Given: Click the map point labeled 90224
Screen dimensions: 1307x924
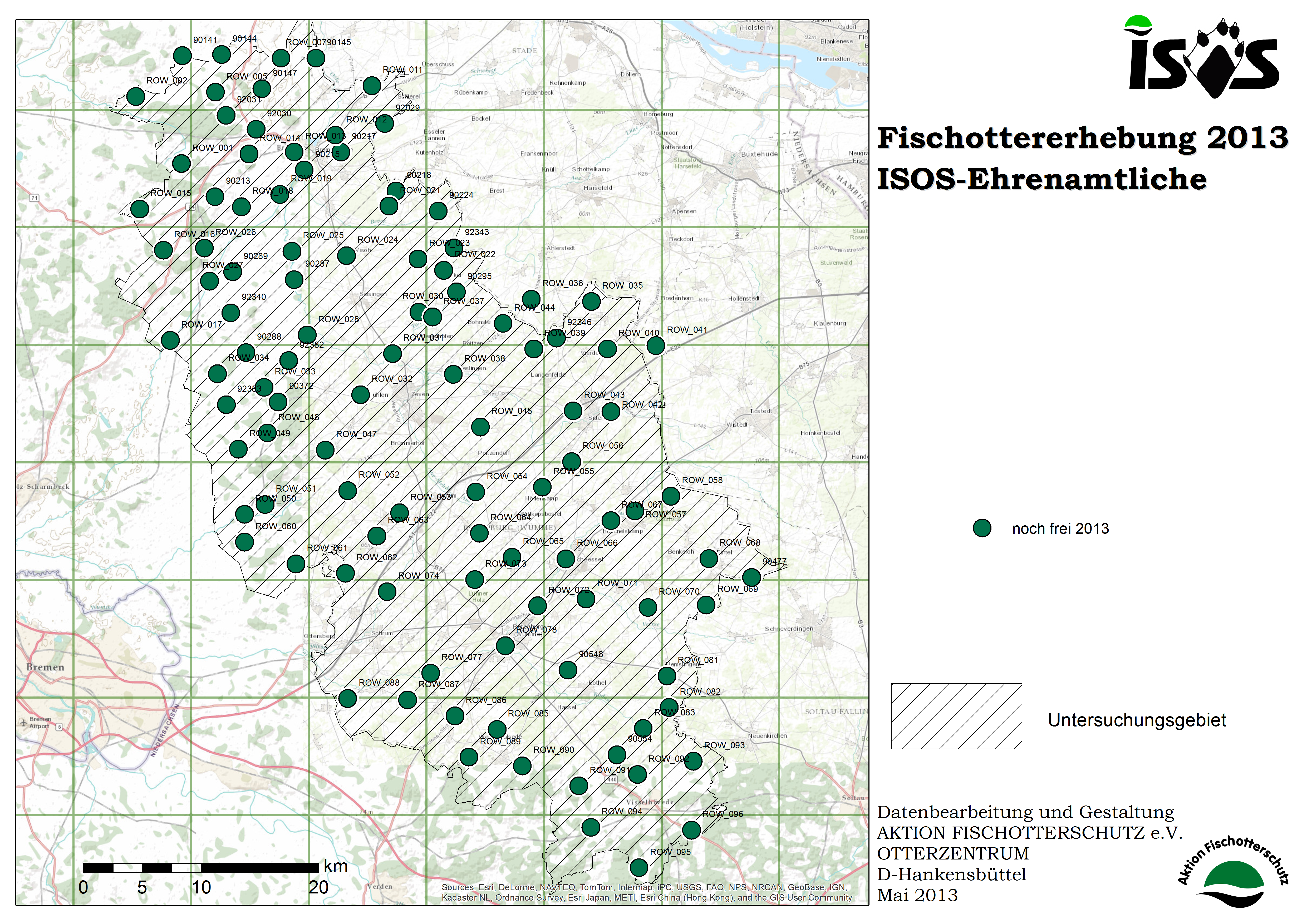Looking at the screenshot, I should (x=438, y=211).
